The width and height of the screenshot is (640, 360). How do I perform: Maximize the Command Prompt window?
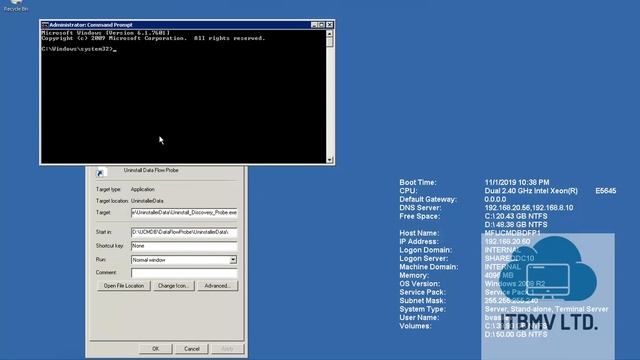click(321, 25)
